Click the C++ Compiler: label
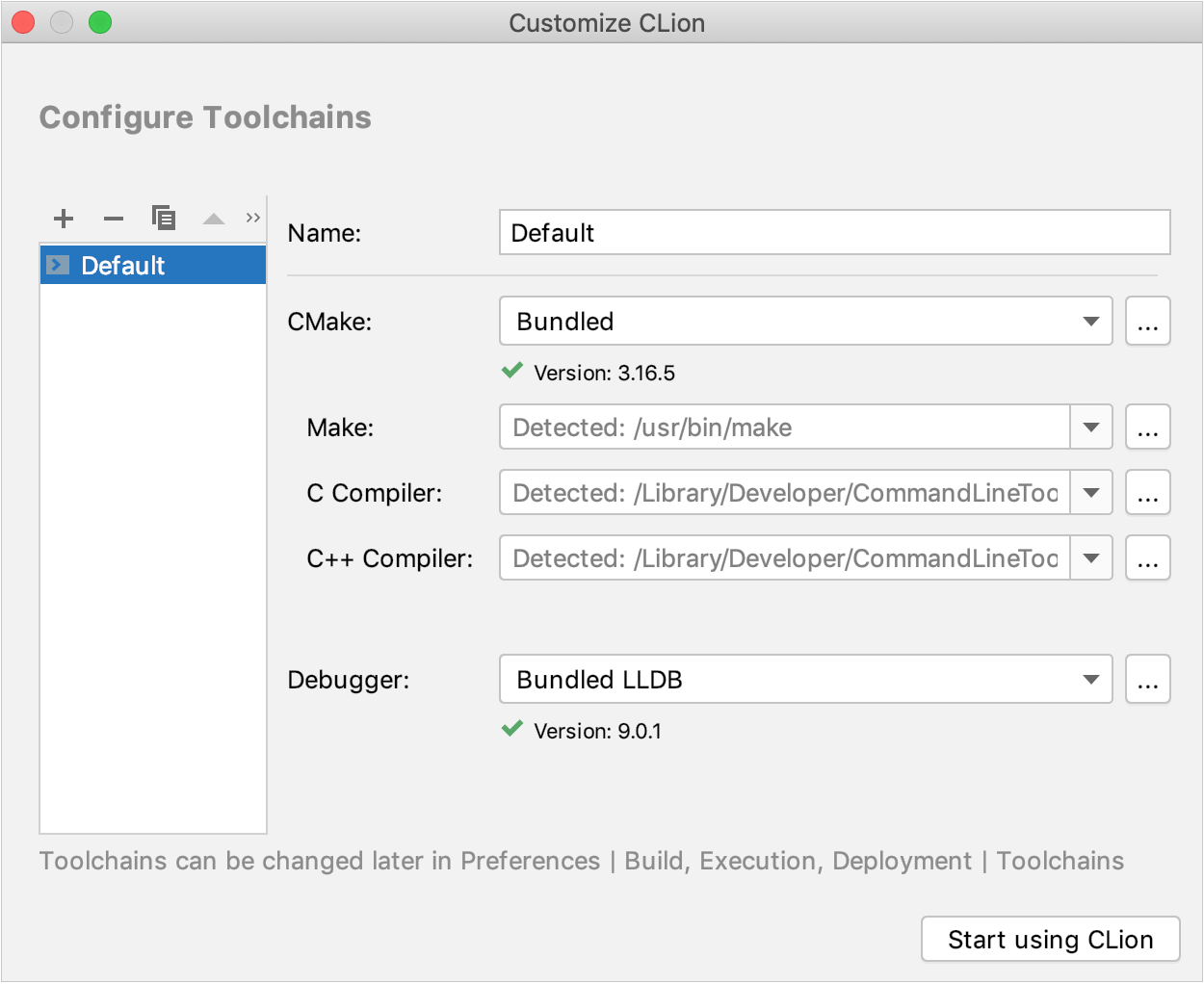1204x984 pixels. tap(390, 558)
